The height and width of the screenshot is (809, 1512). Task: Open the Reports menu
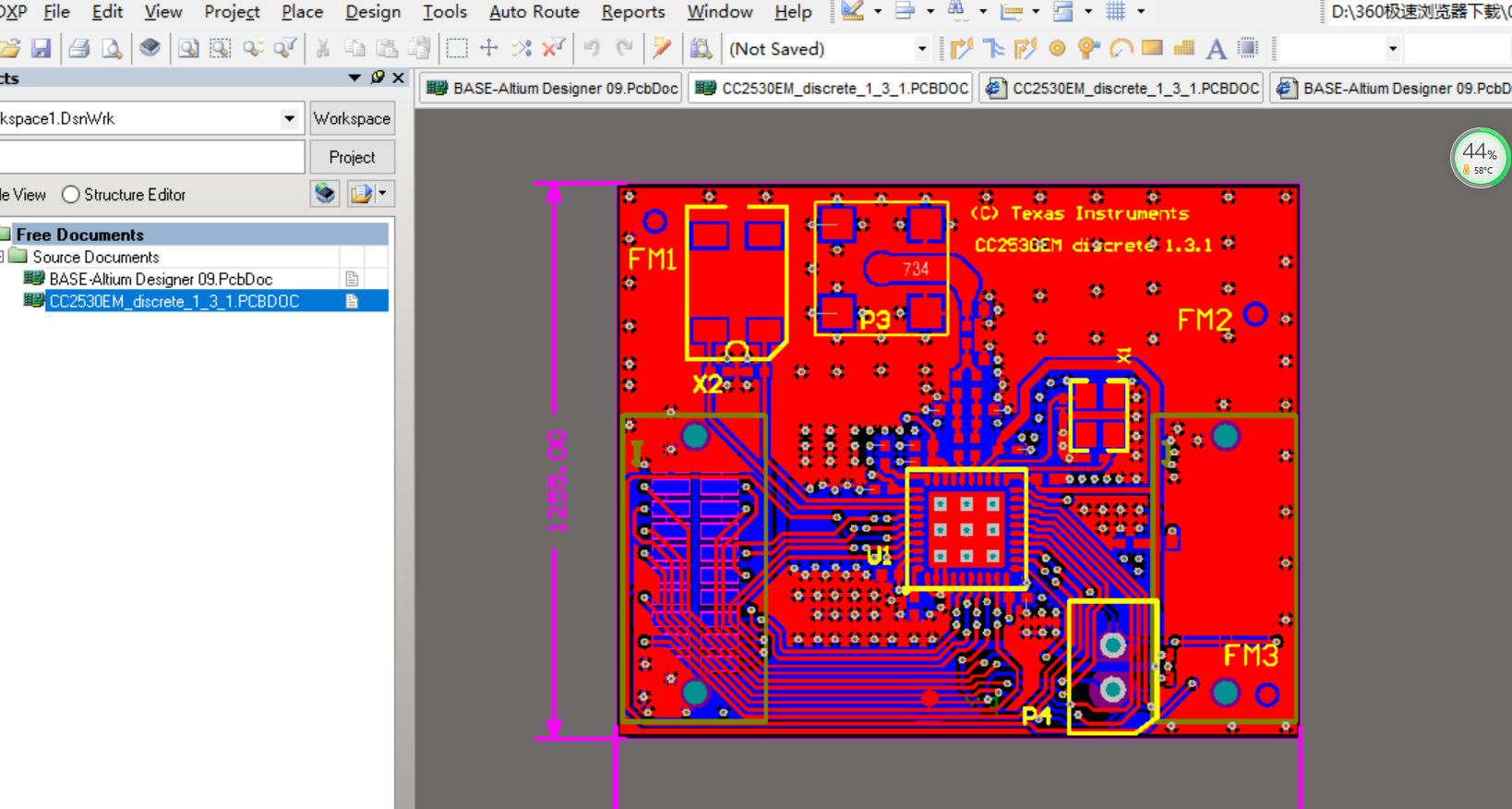[632, 12]
